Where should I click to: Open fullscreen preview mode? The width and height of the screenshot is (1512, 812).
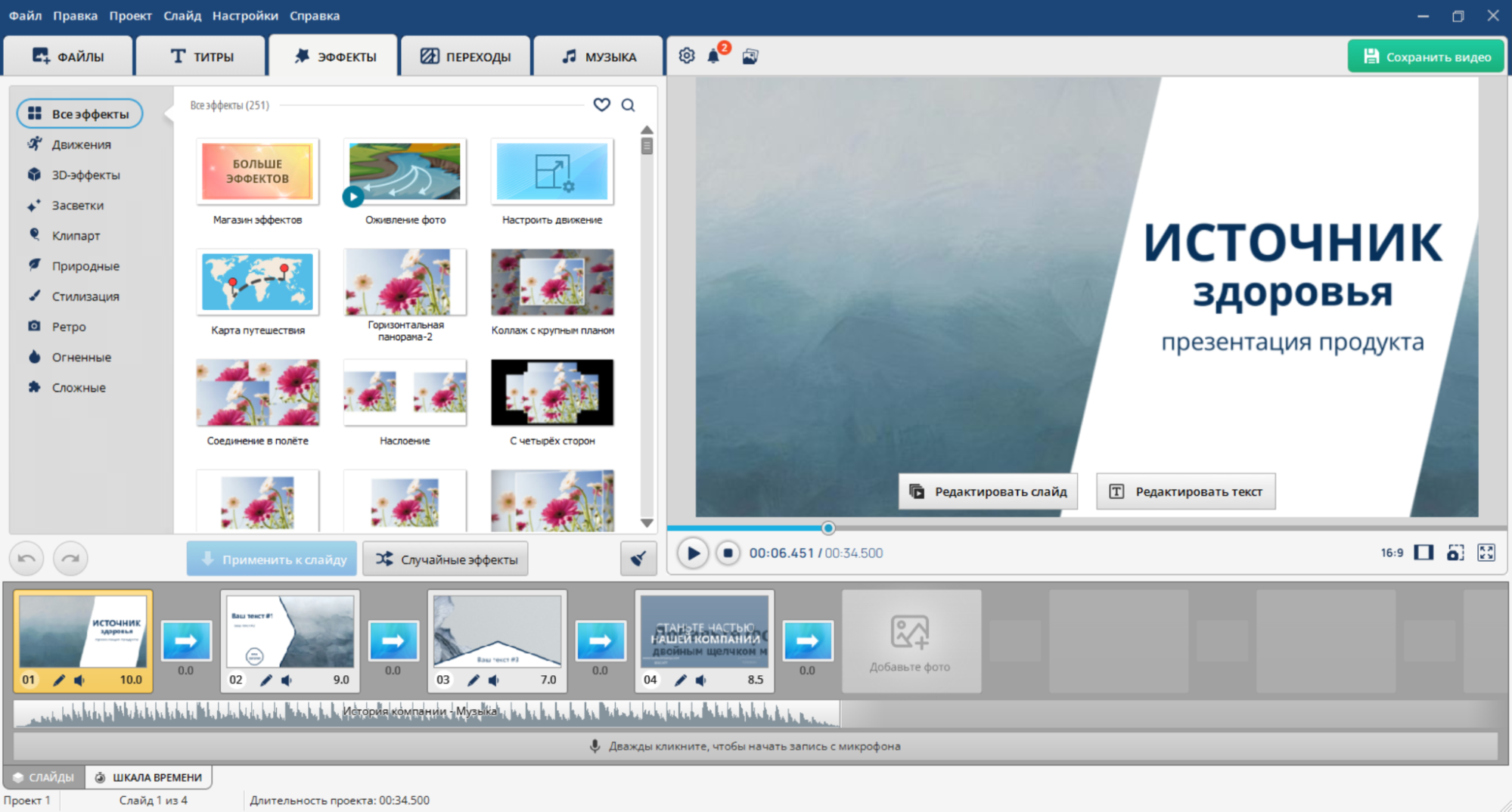(x=1486, y=553)
